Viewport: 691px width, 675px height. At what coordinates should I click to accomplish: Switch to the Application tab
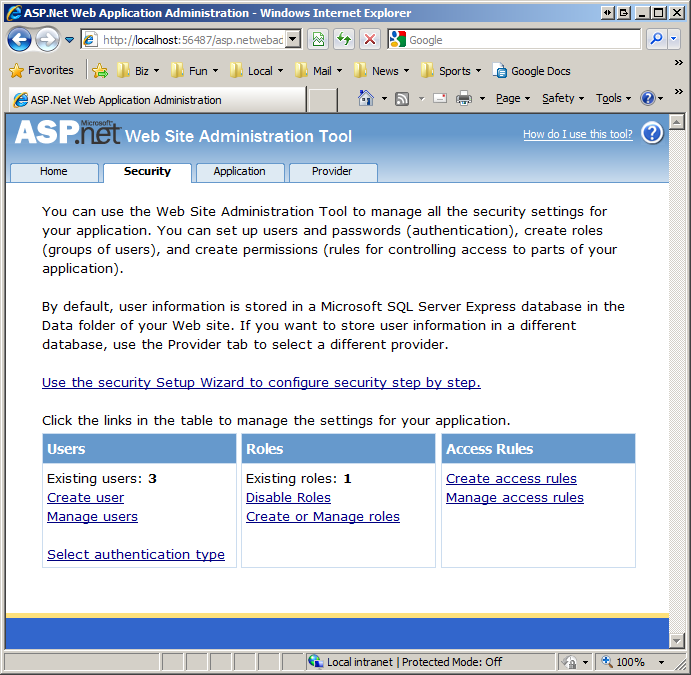coord(239,172)
